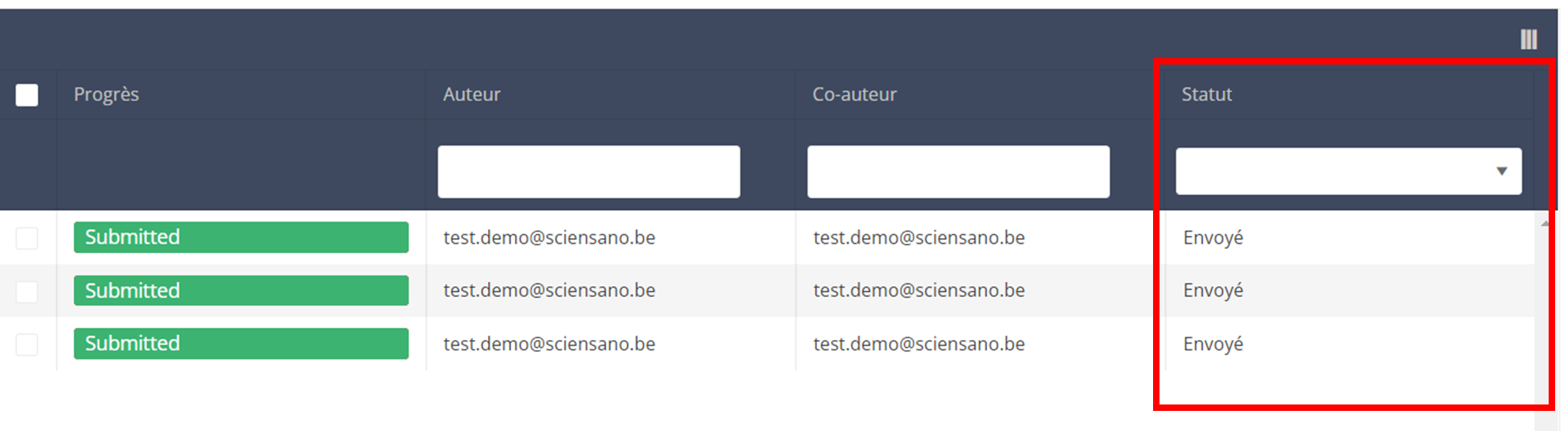Sort by the Co-auteur column header
Image resolution: width=1568 pixels, height=431 pixels.
pyautogui.click(x=854, y=95)
